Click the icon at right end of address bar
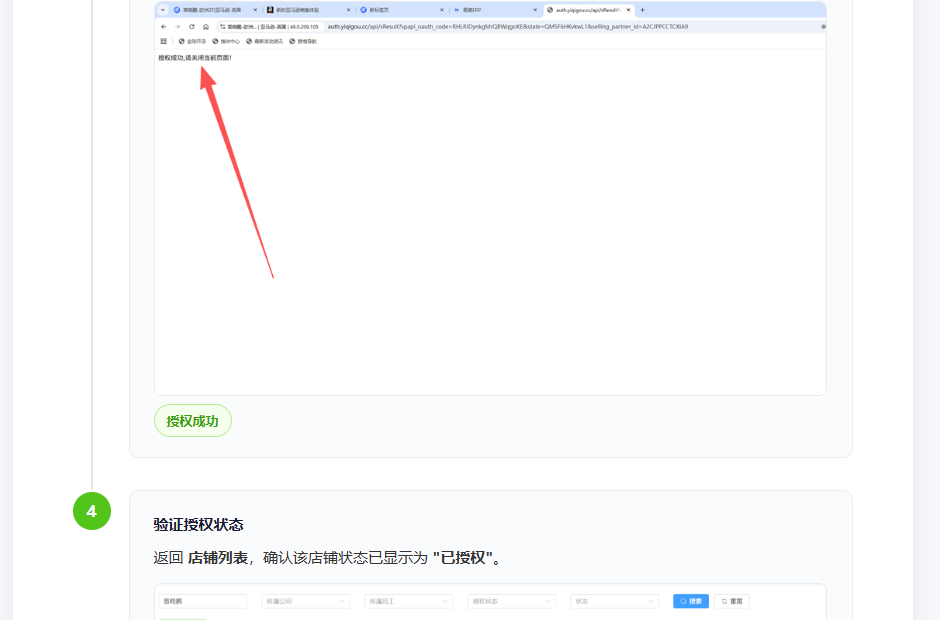The width and height of the screenshot is (940, 620). point(823,27)
